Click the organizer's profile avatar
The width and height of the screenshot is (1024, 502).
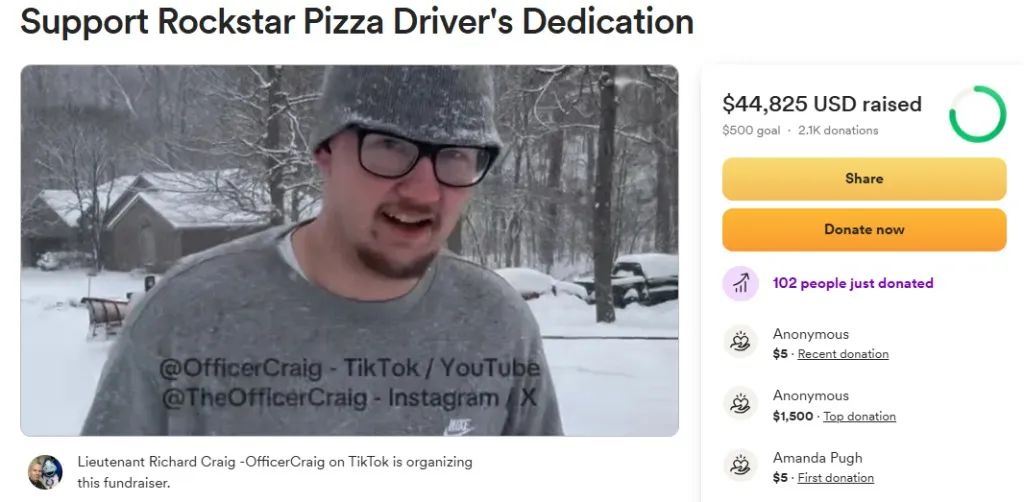45,472
